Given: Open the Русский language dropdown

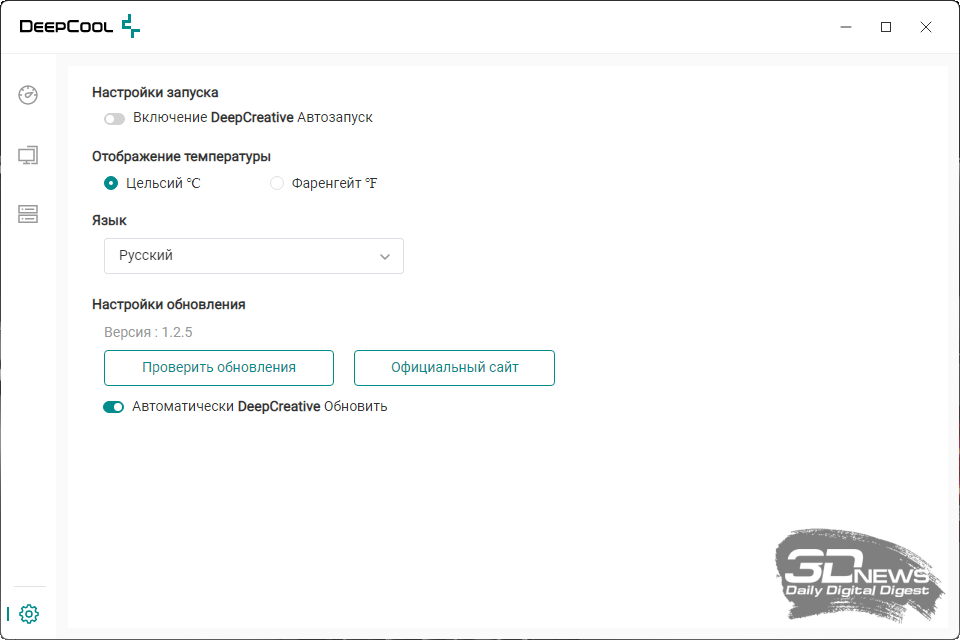Looking at the screenshot, I should point(254,256).
